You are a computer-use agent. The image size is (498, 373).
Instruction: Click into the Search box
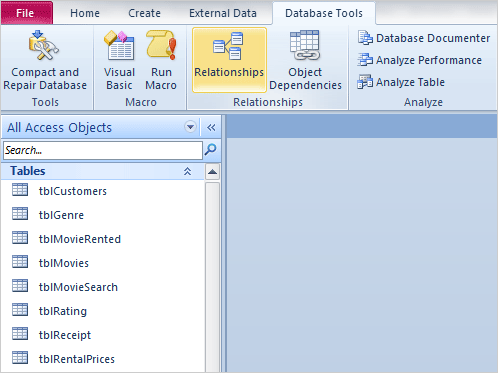click(103, 150)
